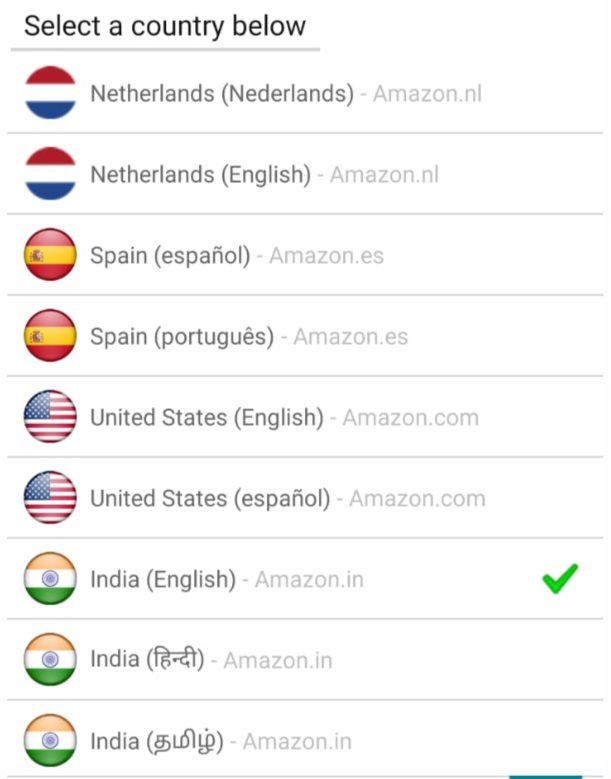This screenshot has width=611, height=779.
Task: Tap the India Hindi flag icon
Action: click(50, 660)
